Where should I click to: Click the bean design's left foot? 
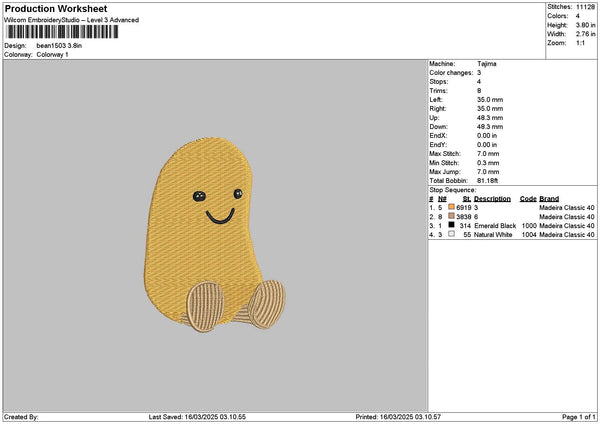pyautogui.click(x=207, y=306)
